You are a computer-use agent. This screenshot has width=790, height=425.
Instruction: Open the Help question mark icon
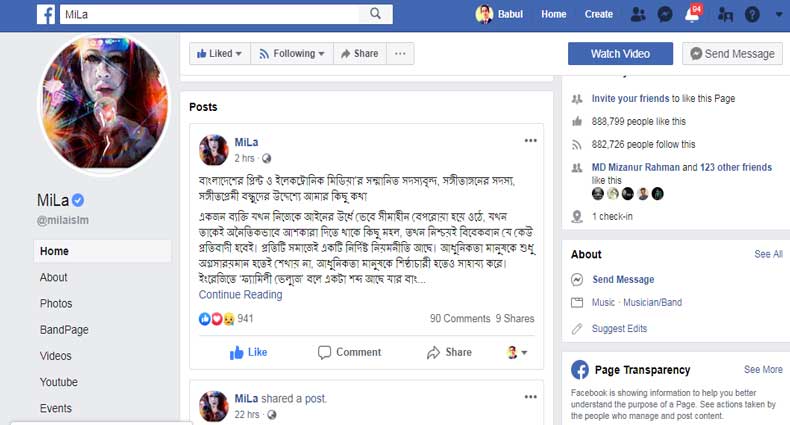coord(752,14)
